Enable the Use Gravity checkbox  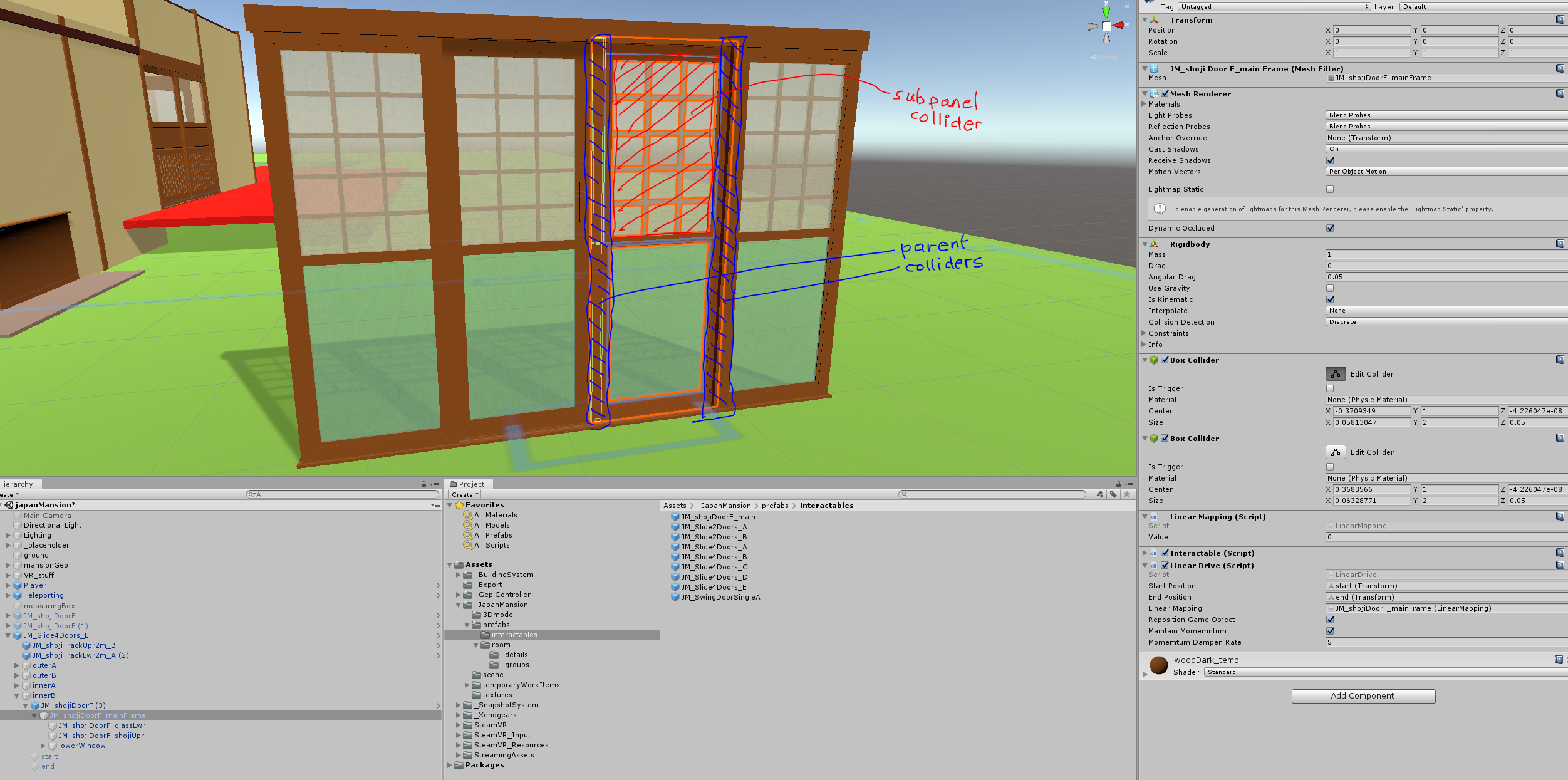pos(1329,288)
